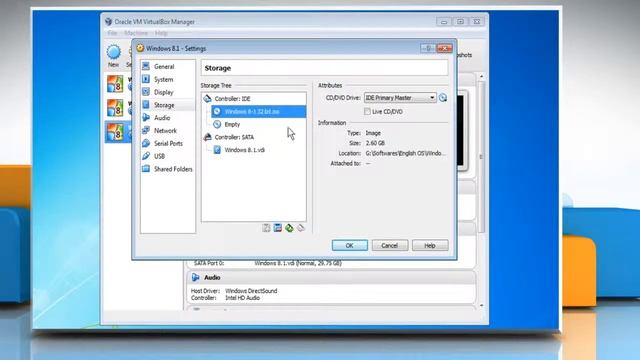Select the Empty optical drive entry

coord(232,124)
